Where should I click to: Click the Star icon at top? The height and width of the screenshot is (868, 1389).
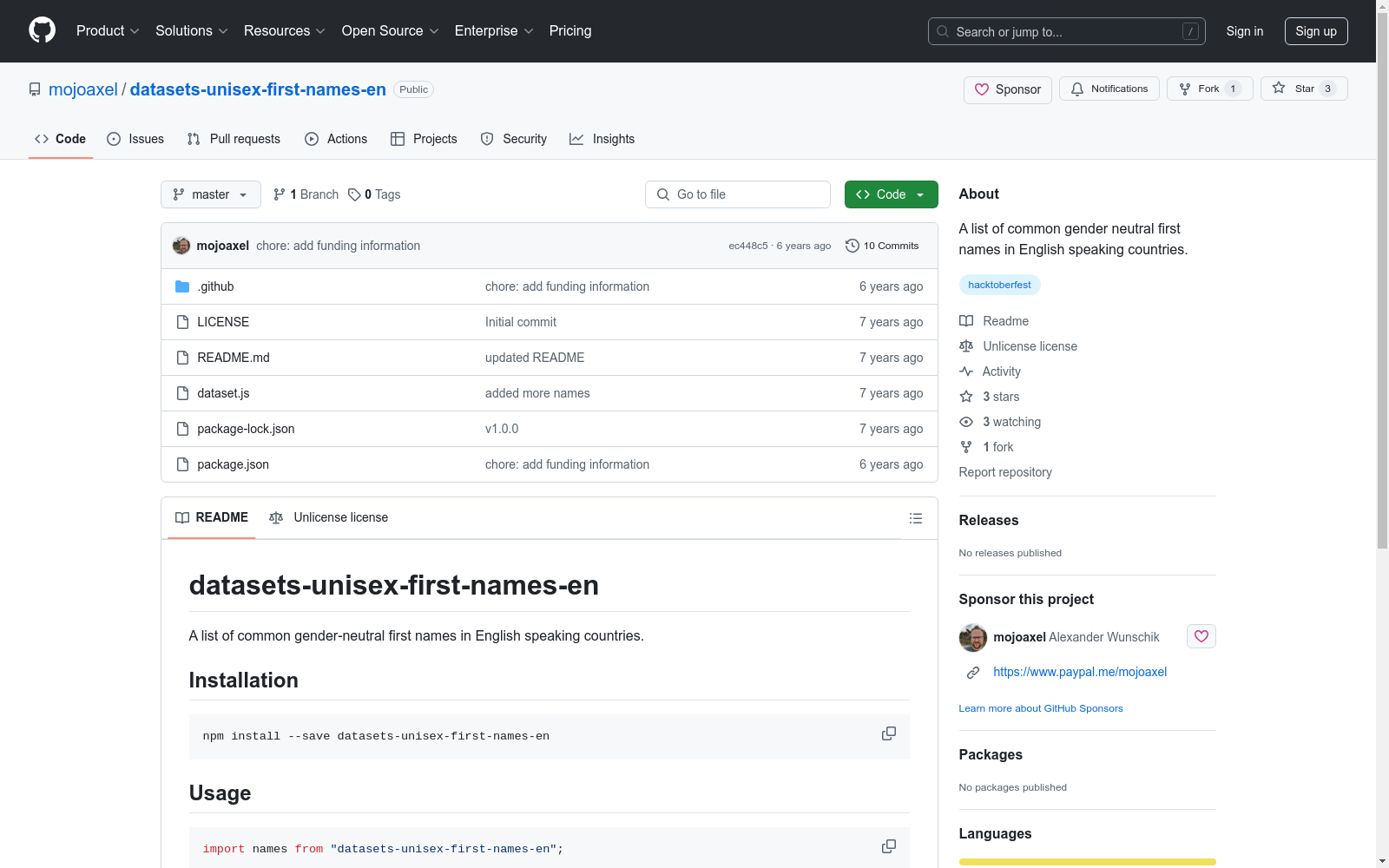(1279, 88)
